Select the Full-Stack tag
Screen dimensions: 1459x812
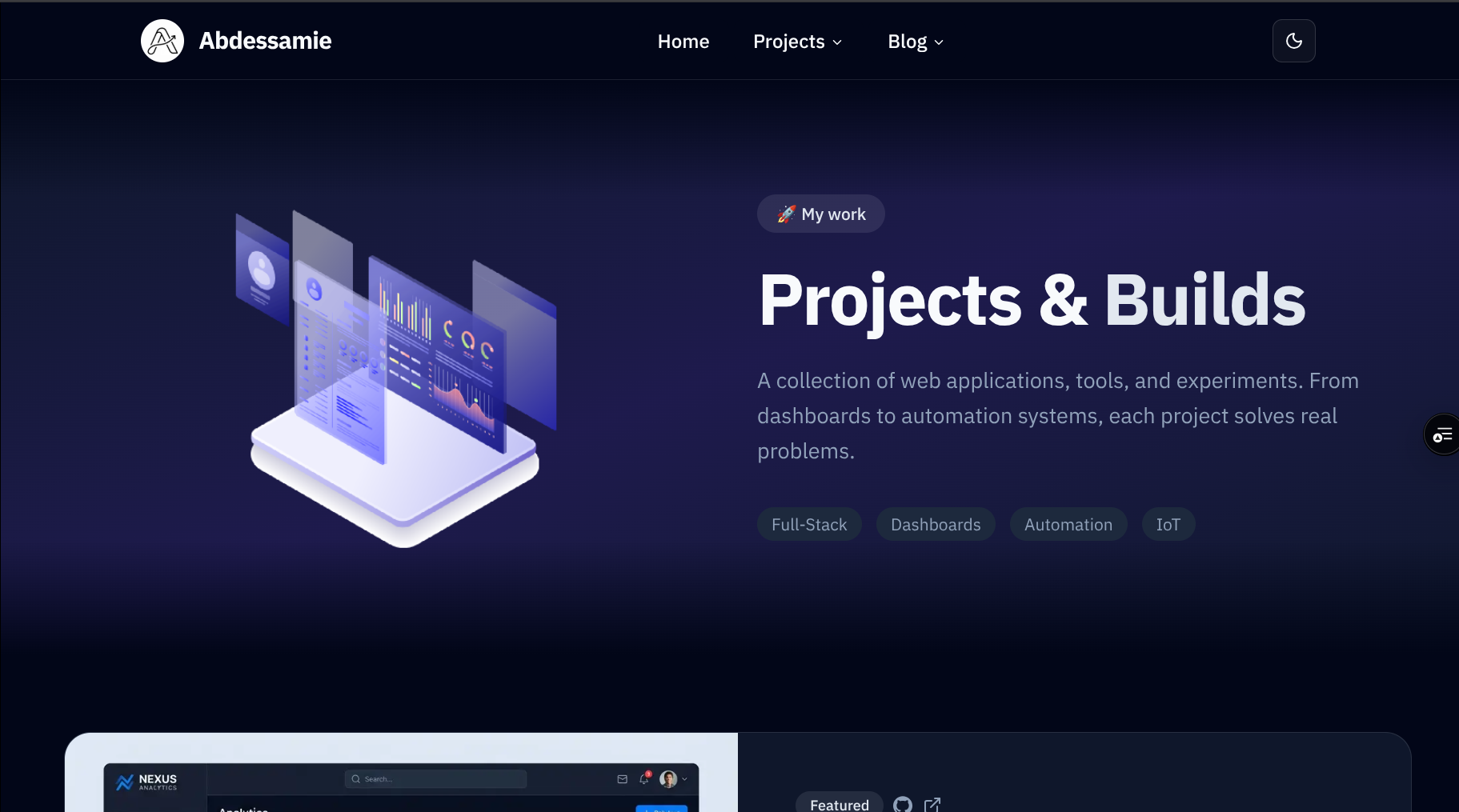tap(808, 525)
